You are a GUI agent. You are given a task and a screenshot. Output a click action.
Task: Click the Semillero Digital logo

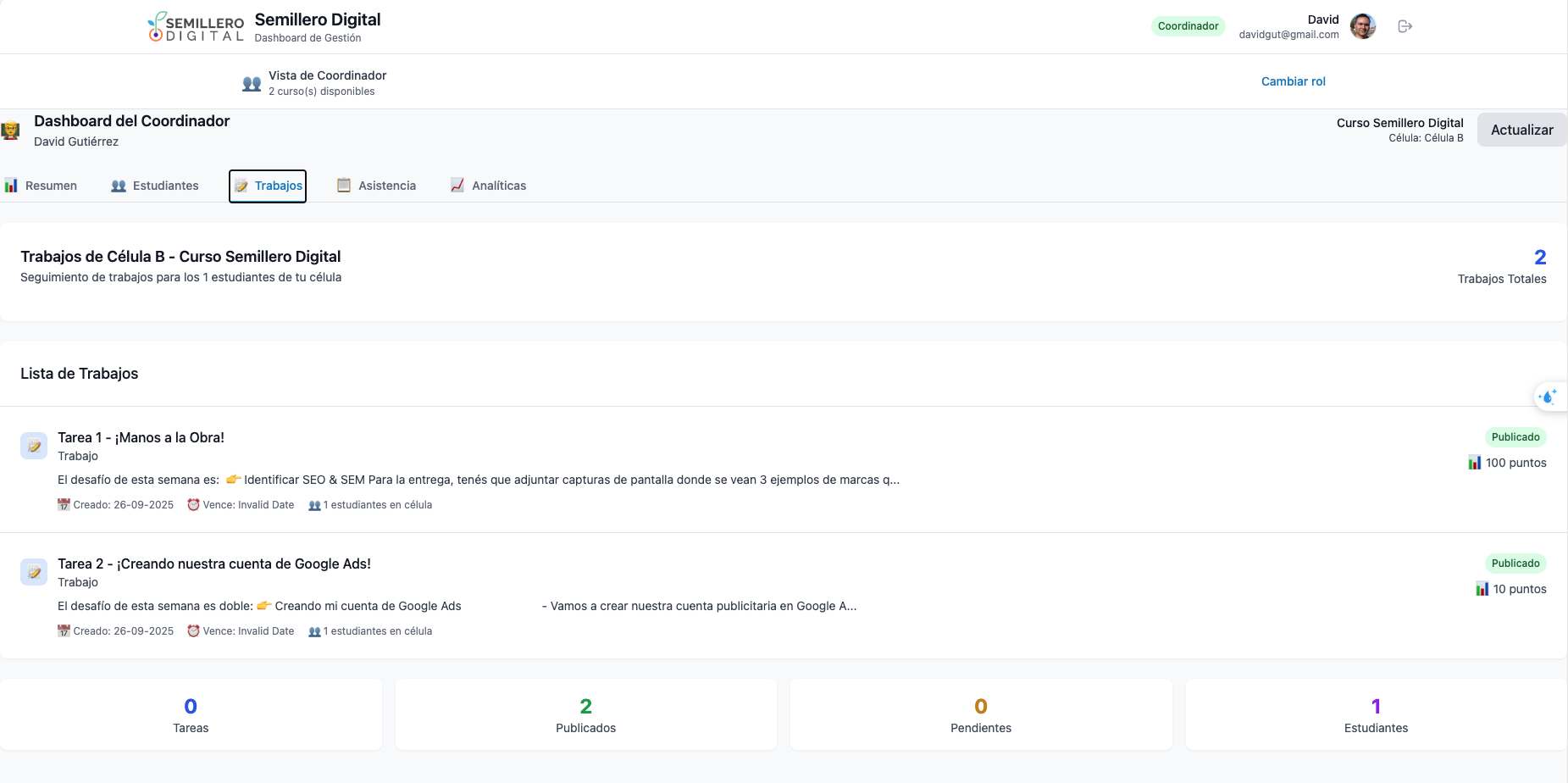click(196, 26)
